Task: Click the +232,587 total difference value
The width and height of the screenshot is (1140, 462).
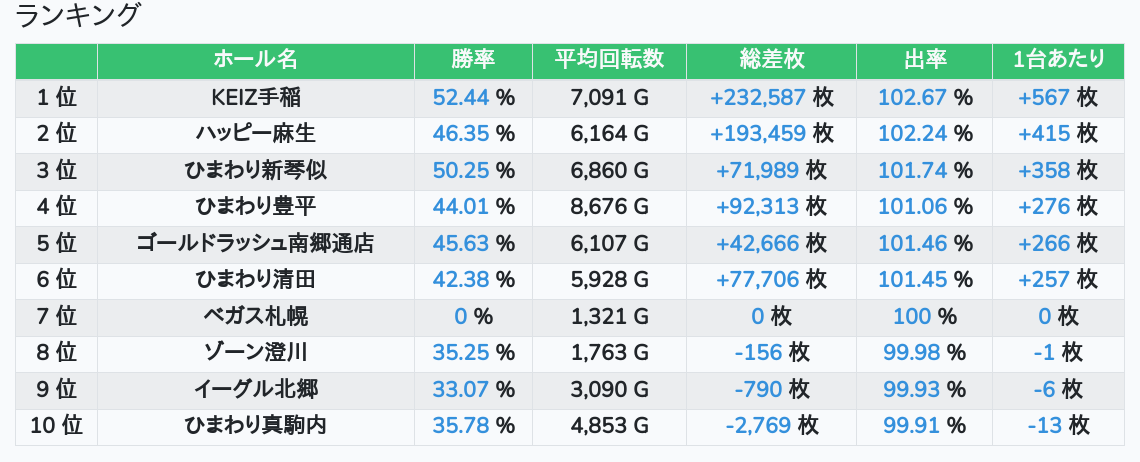Action: [x=758, y=97]
